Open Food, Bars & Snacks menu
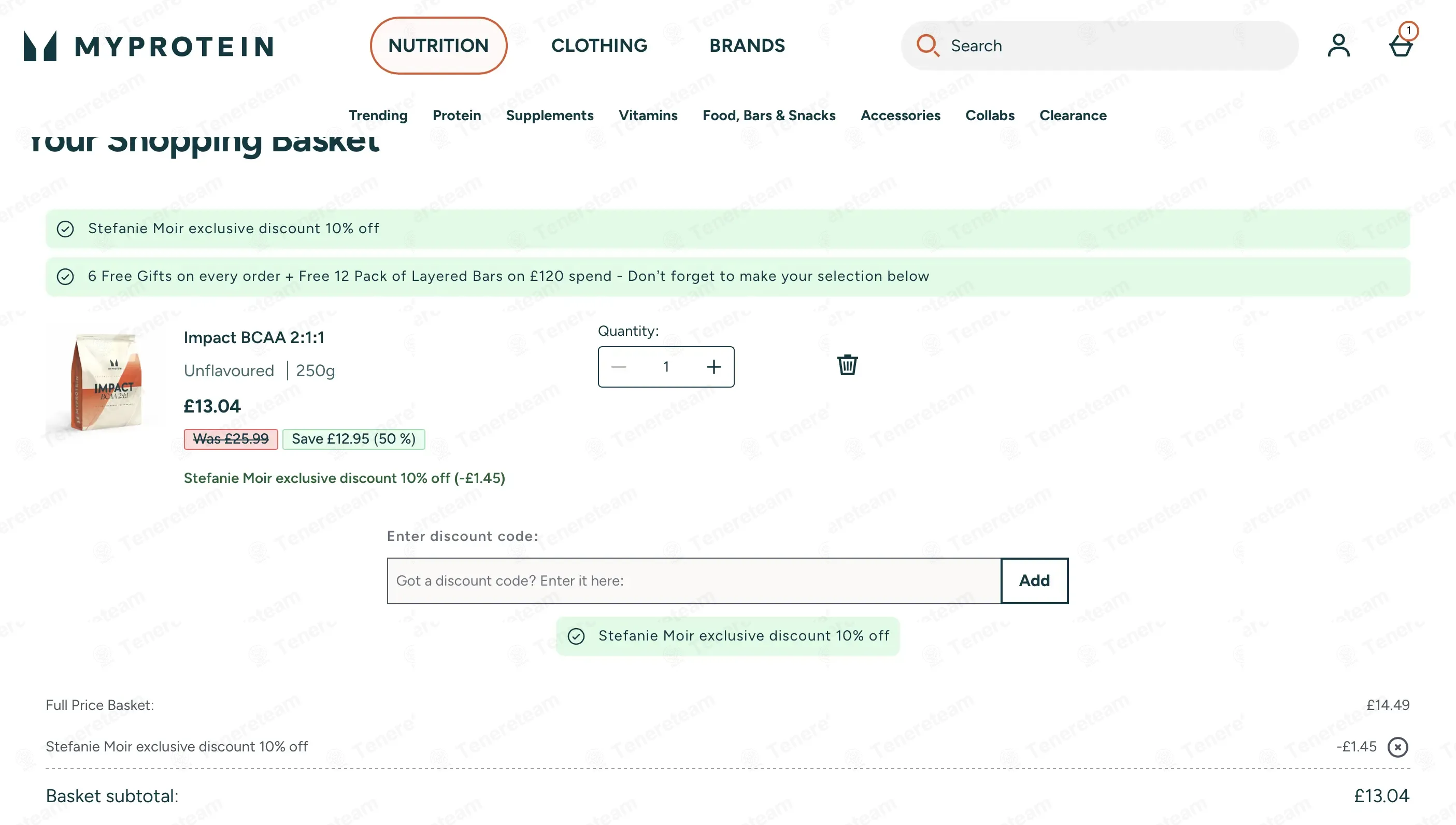 (x=769, y=115)
